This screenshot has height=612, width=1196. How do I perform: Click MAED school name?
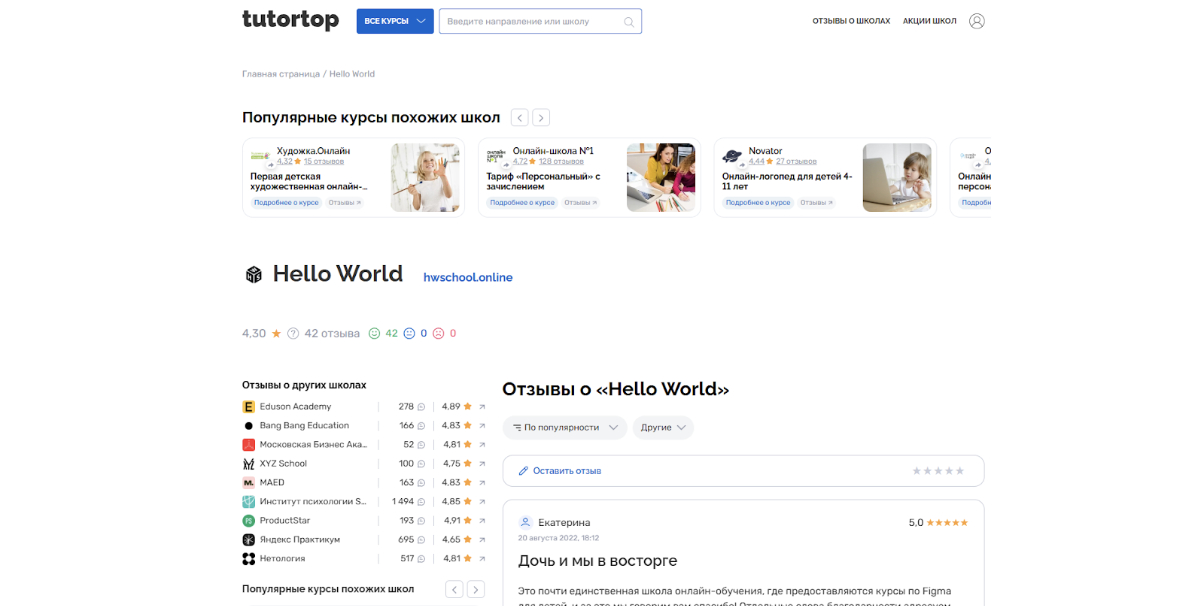click(x=272, y=483)
